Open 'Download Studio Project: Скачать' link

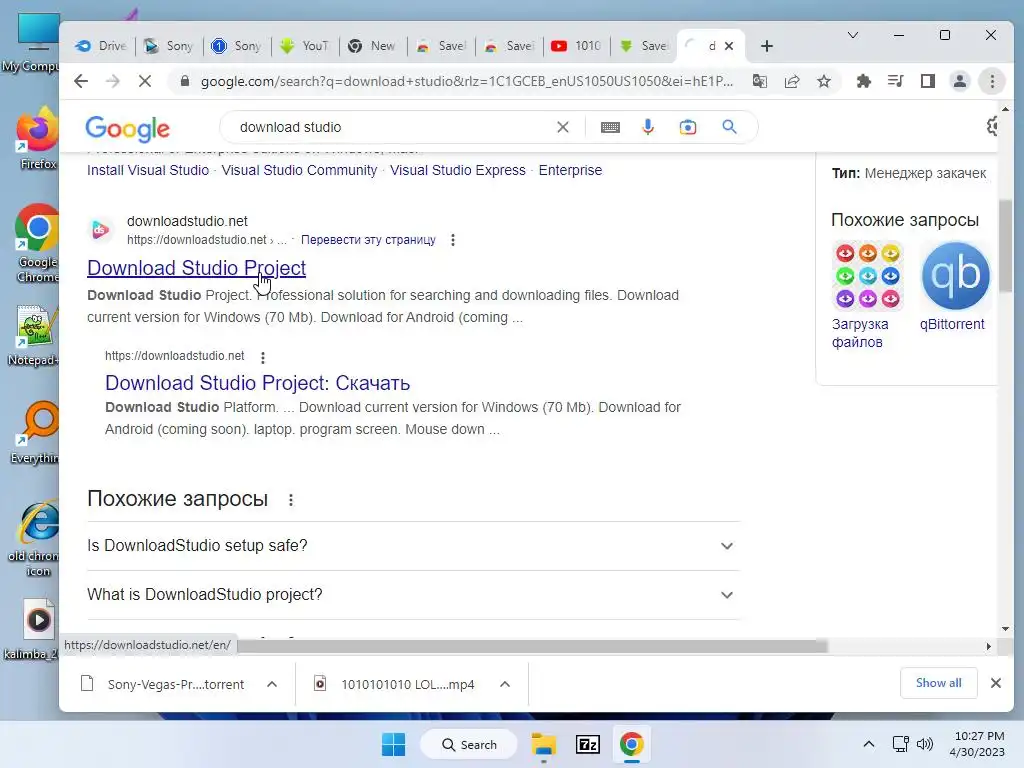pos(257,383)
